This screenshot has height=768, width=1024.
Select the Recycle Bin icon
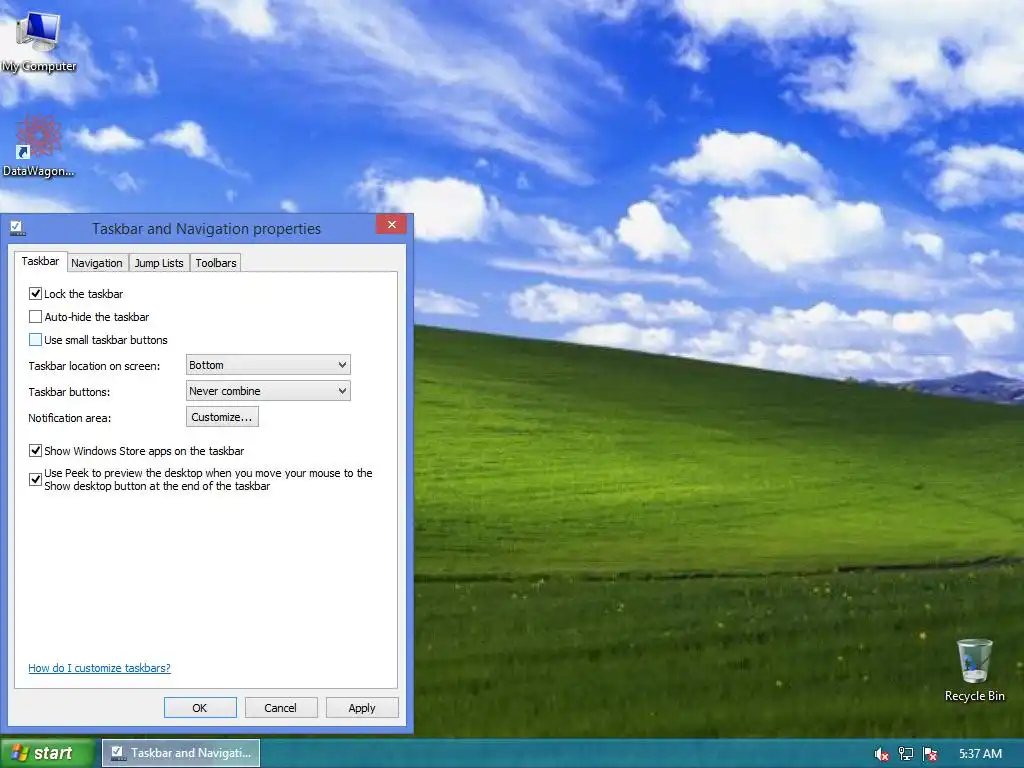[974, 670]
